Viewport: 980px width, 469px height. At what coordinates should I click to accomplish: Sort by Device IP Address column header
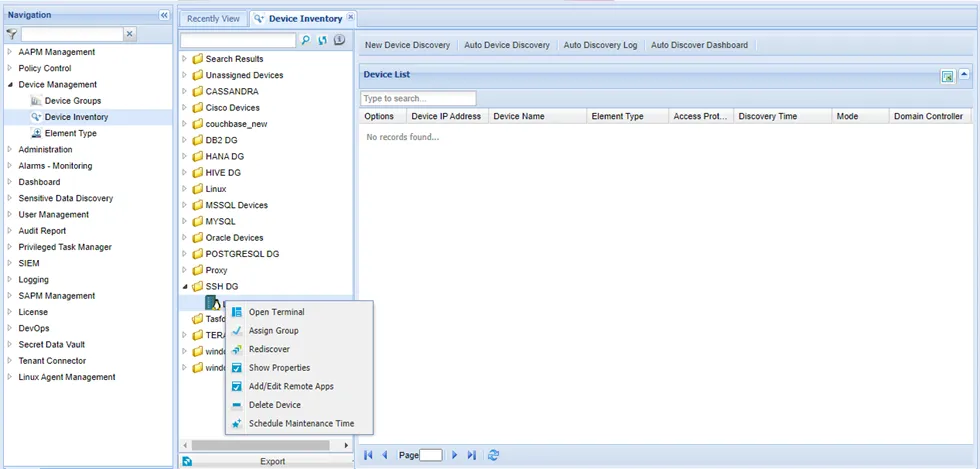[x=446, y=116]
